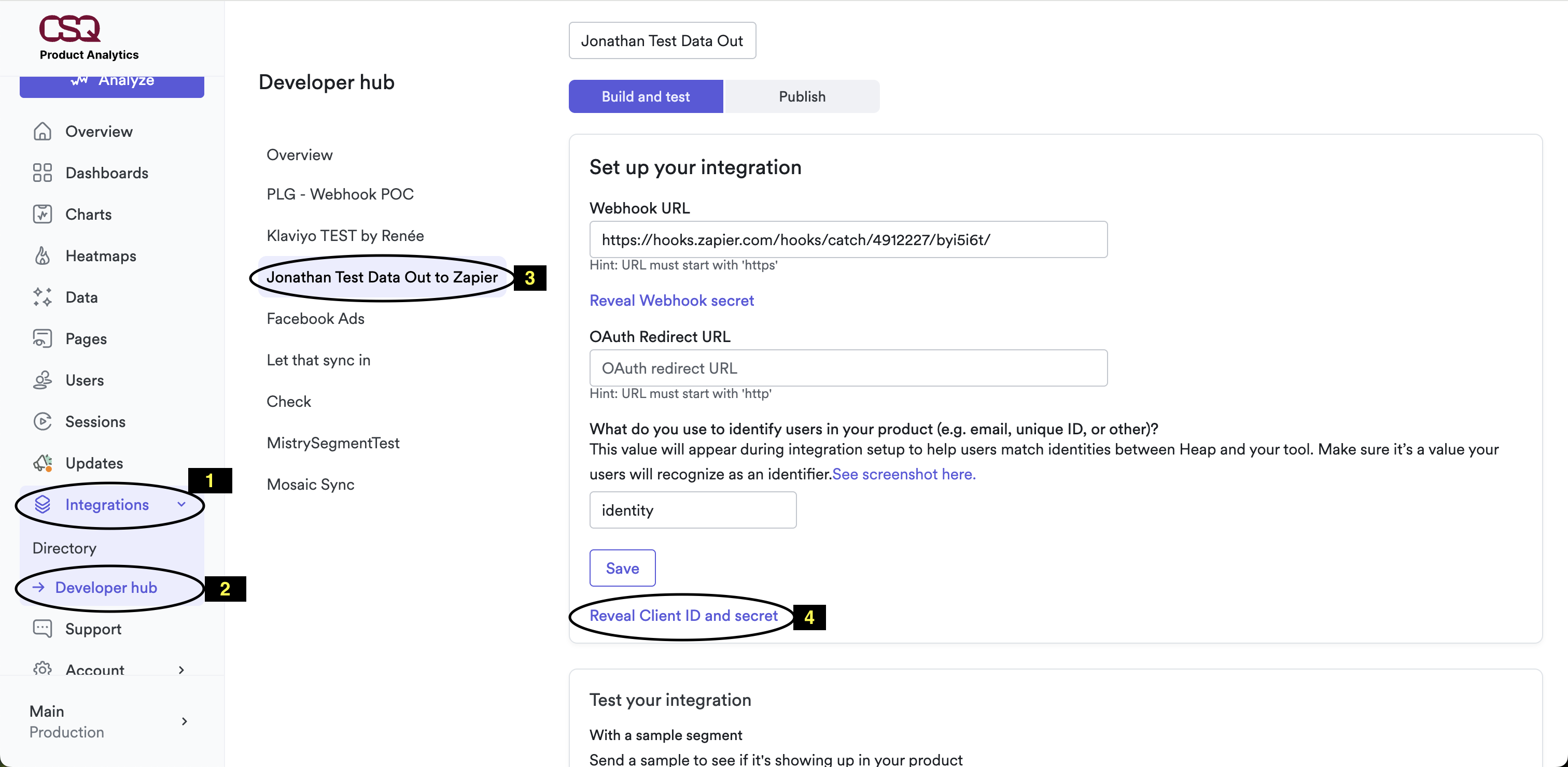This screenshot has width=1568, height=767.
Task: Switch to the Publish tab
Action: pos(802,96)
